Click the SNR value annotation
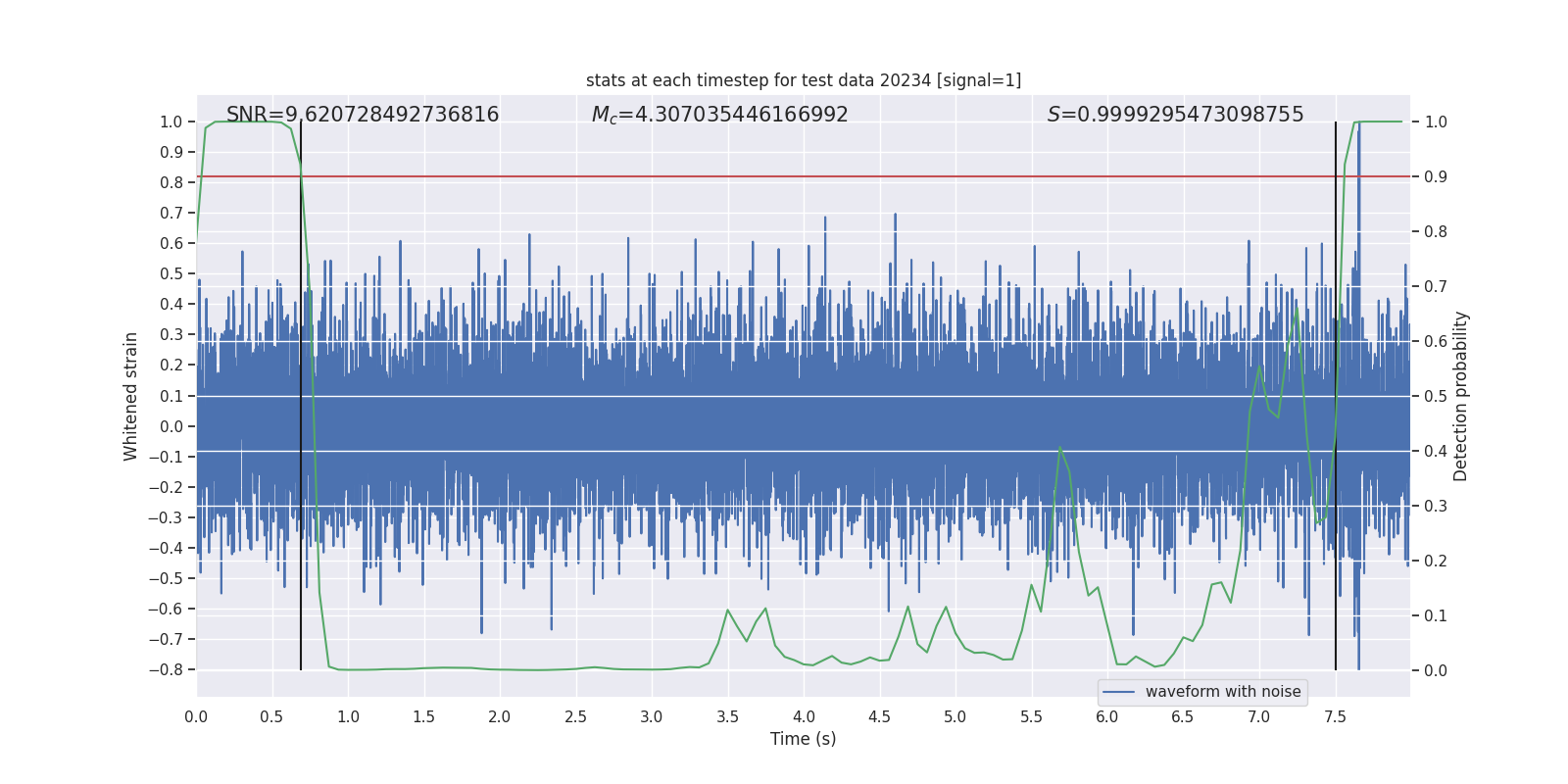Screen dimensions: 1568x784 point(363,115)
